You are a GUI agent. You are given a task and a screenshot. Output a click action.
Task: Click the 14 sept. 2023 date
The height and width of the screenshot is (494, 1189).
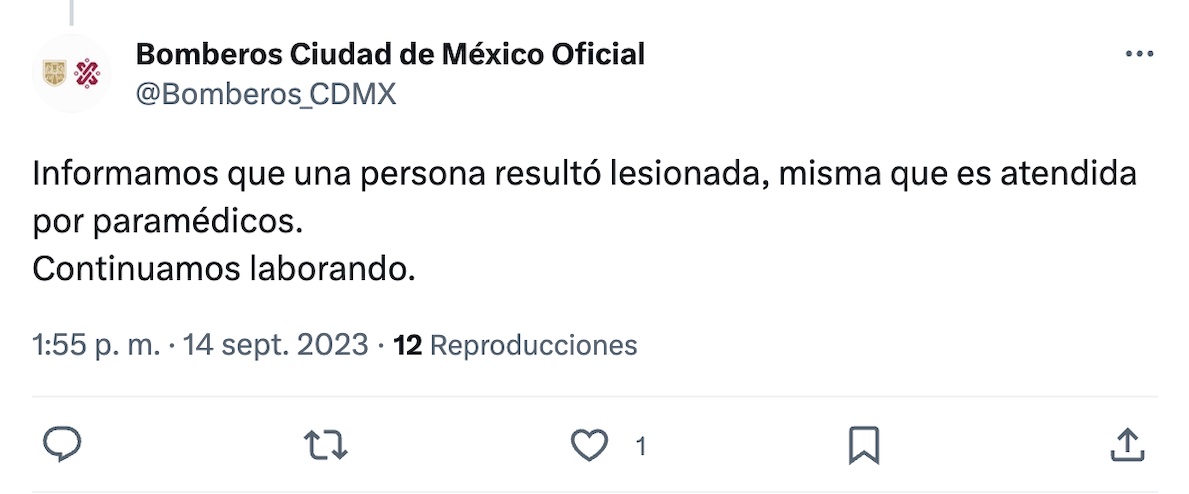[x=276, y=346]
